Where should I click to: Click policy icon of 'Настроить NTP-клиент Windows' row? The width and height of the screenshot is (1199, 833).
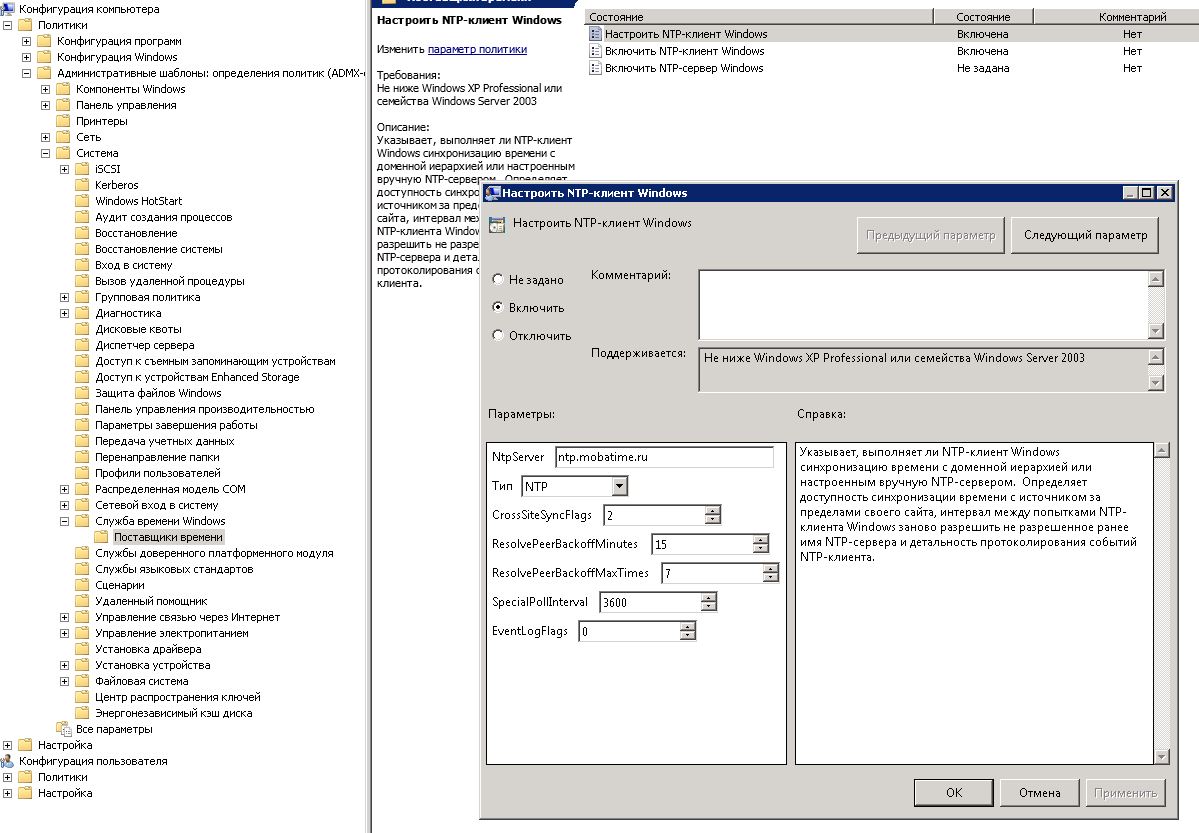[595, 34]
